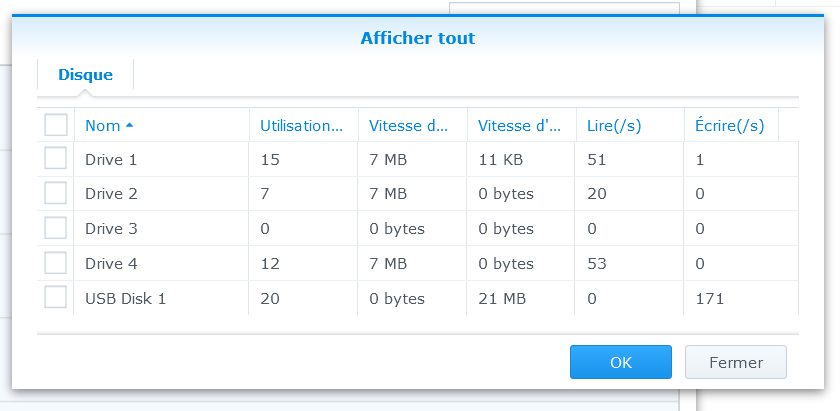840x411 pixels.
Task: Toggle the select-all header checkbox
Action: coord(56,125)
